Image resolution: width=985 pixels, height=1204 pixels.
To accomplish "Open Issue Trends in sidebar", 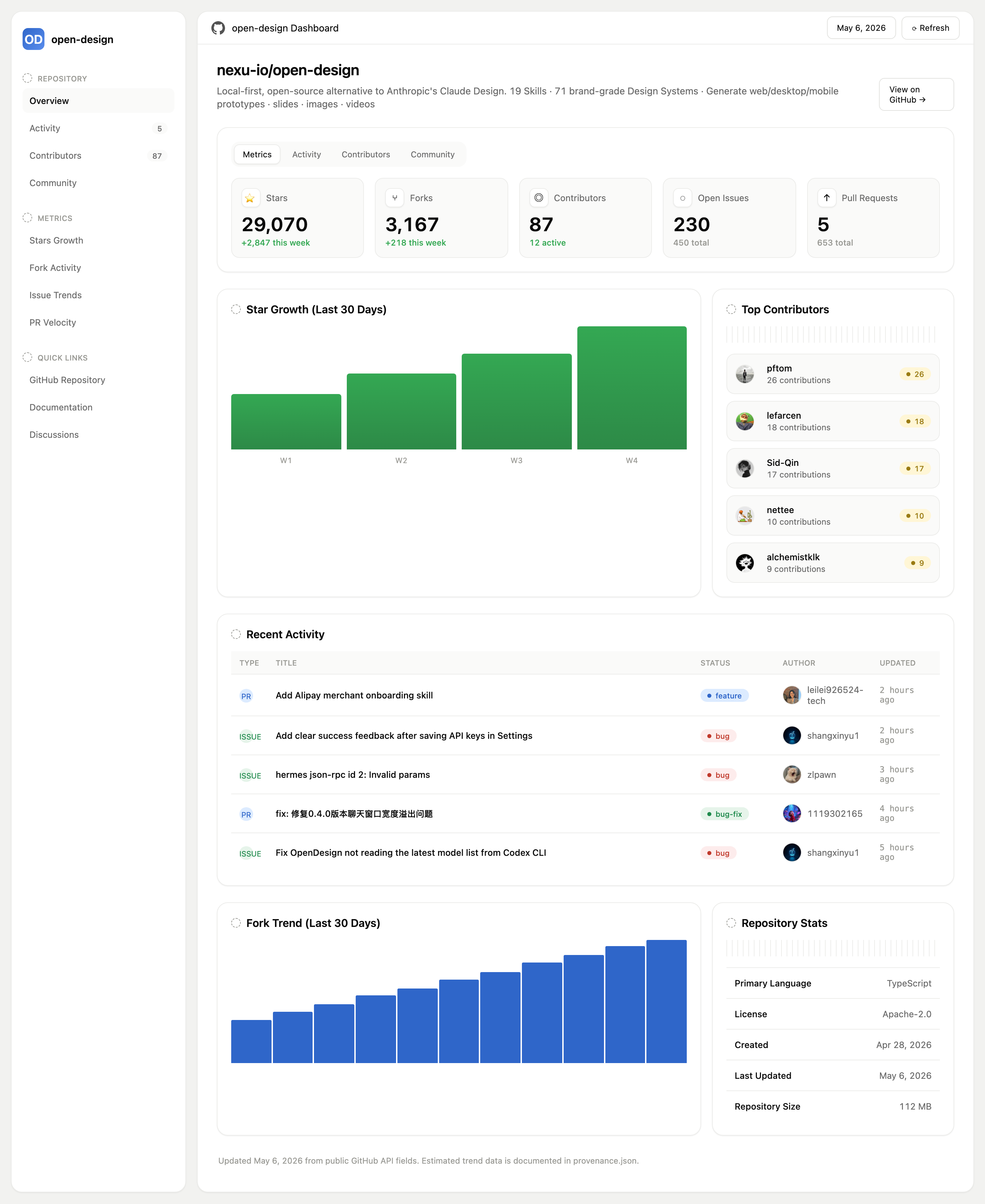I will 98,295.
